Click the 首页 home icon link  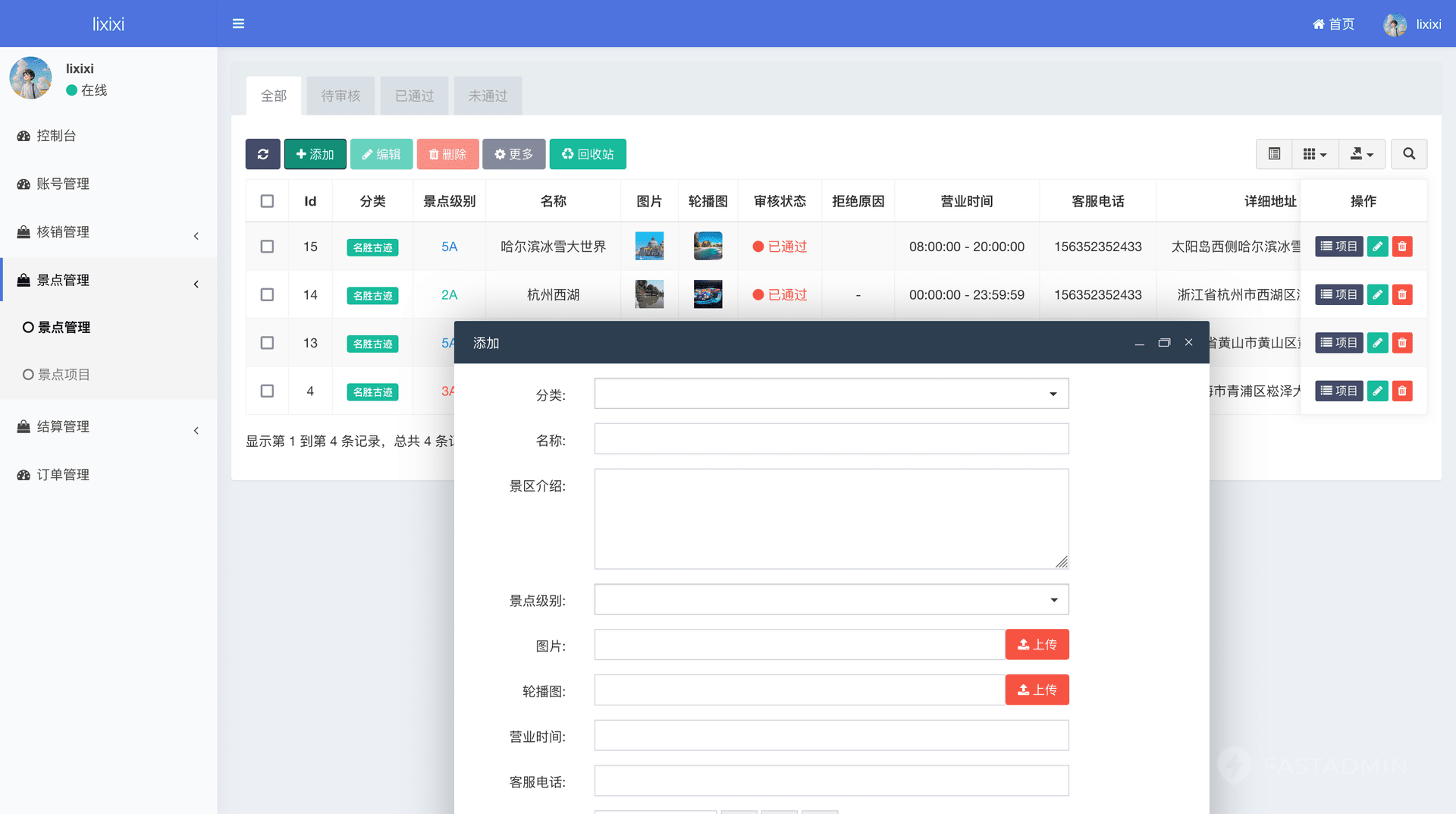coord(1333,24)
